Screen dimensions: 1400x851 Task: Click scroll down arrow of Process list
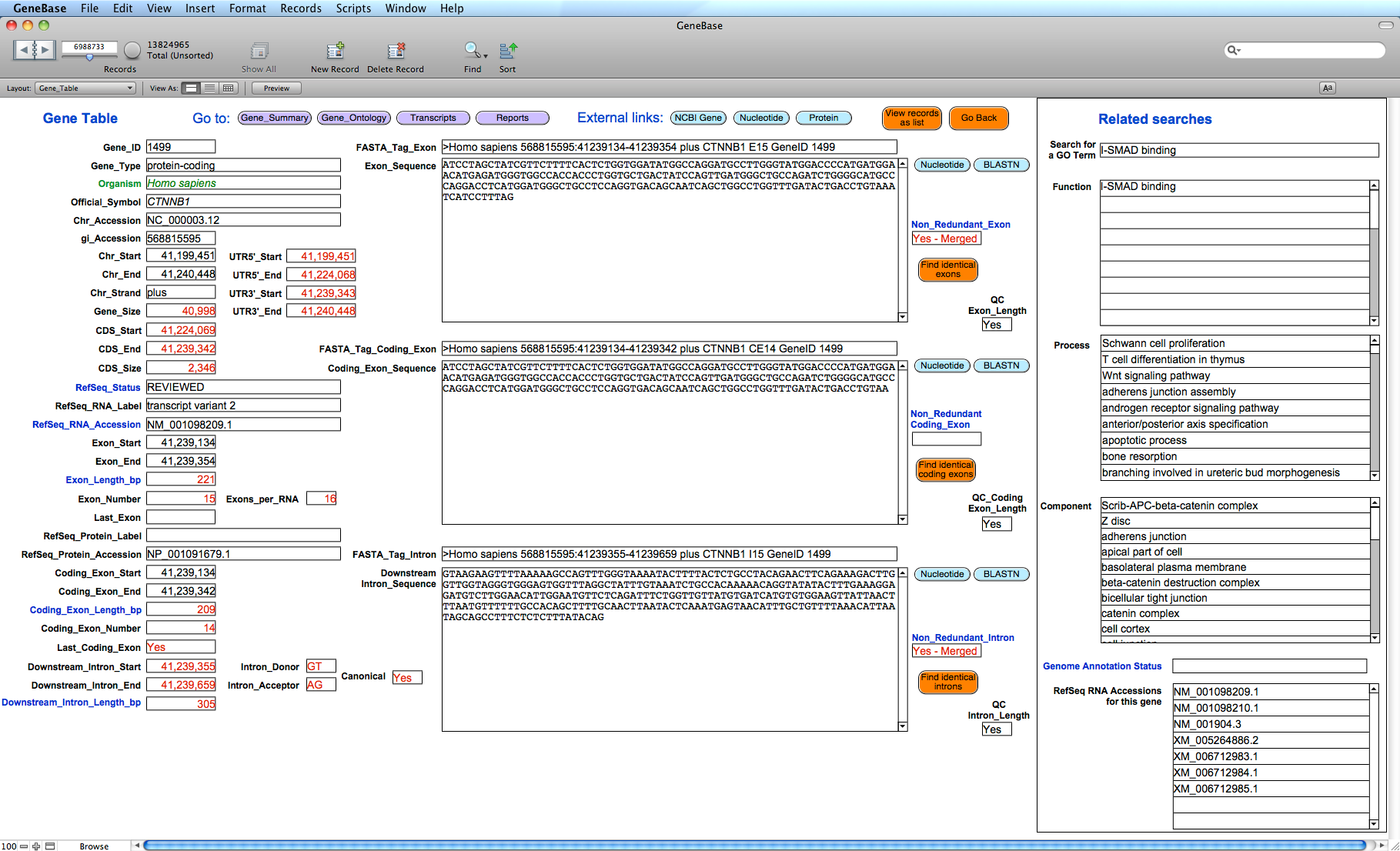(1375, 476)
